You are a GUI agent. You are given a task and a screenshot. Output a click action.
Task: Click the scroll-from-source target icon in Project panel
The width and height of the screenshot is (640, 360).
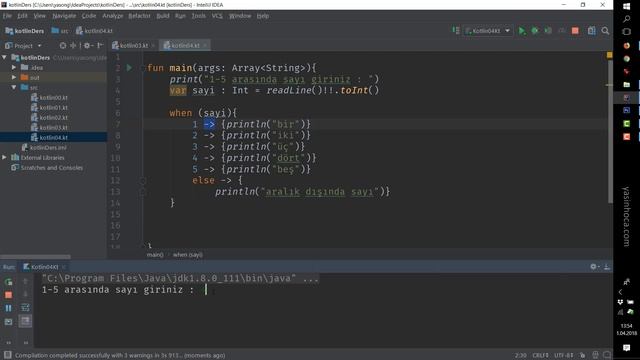point(63,46)
